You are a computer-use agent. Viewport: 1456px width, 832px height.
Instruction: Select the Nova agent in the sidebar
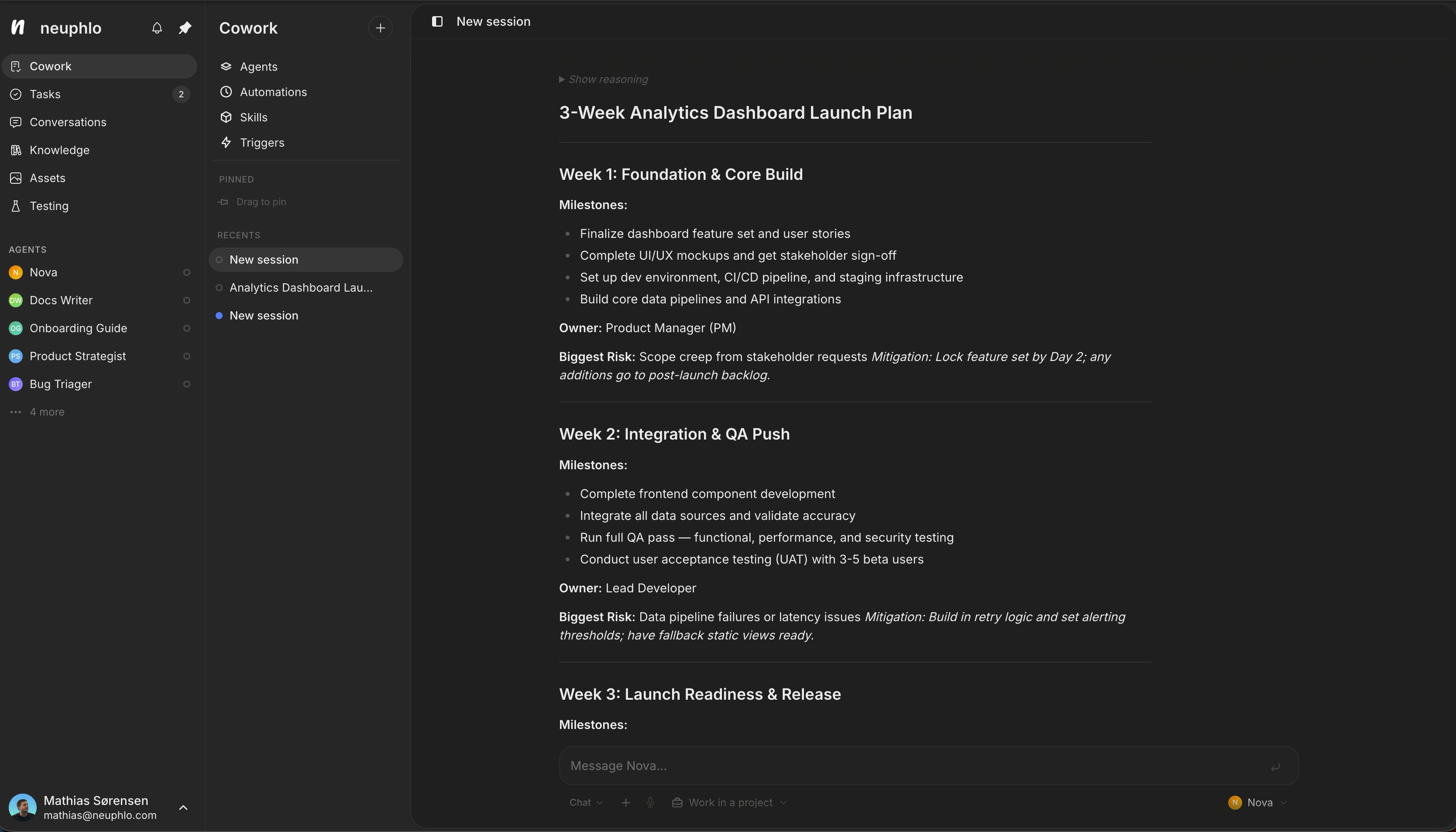tap(99, 273)
